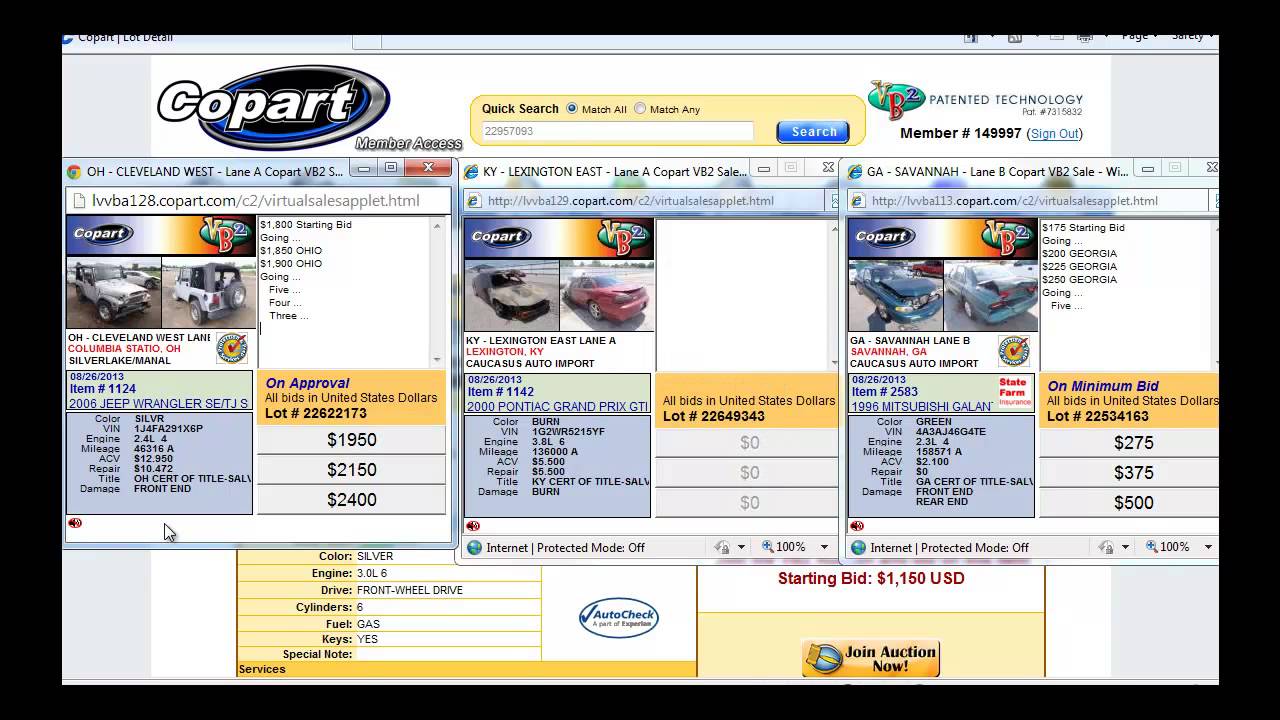Viewport: 1280px width, 720px height.
Task: Select Match All radio button
Action: pyautogui.click(x=572, y=108)
